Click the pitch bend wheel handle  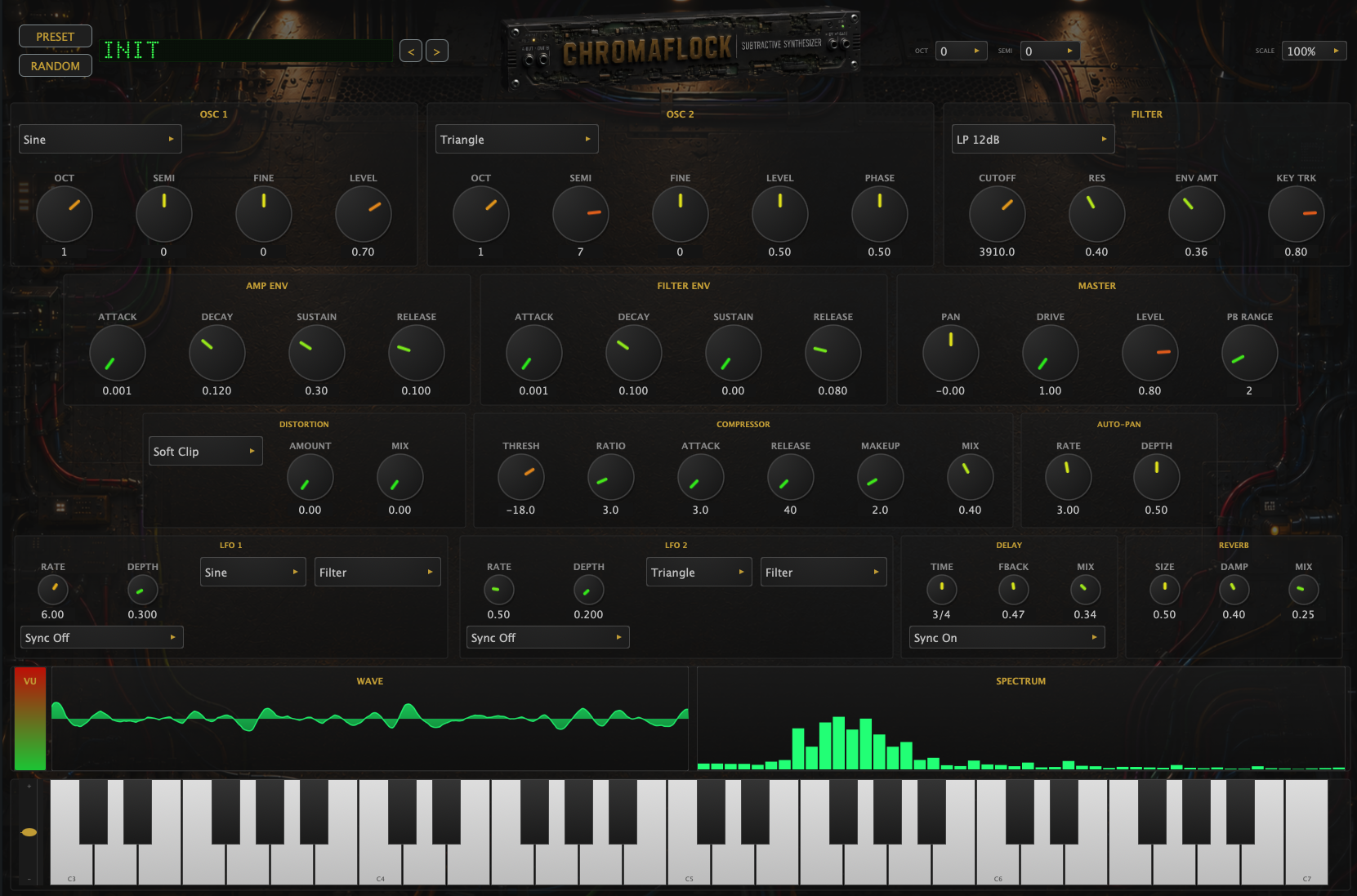tap(29, 832)
